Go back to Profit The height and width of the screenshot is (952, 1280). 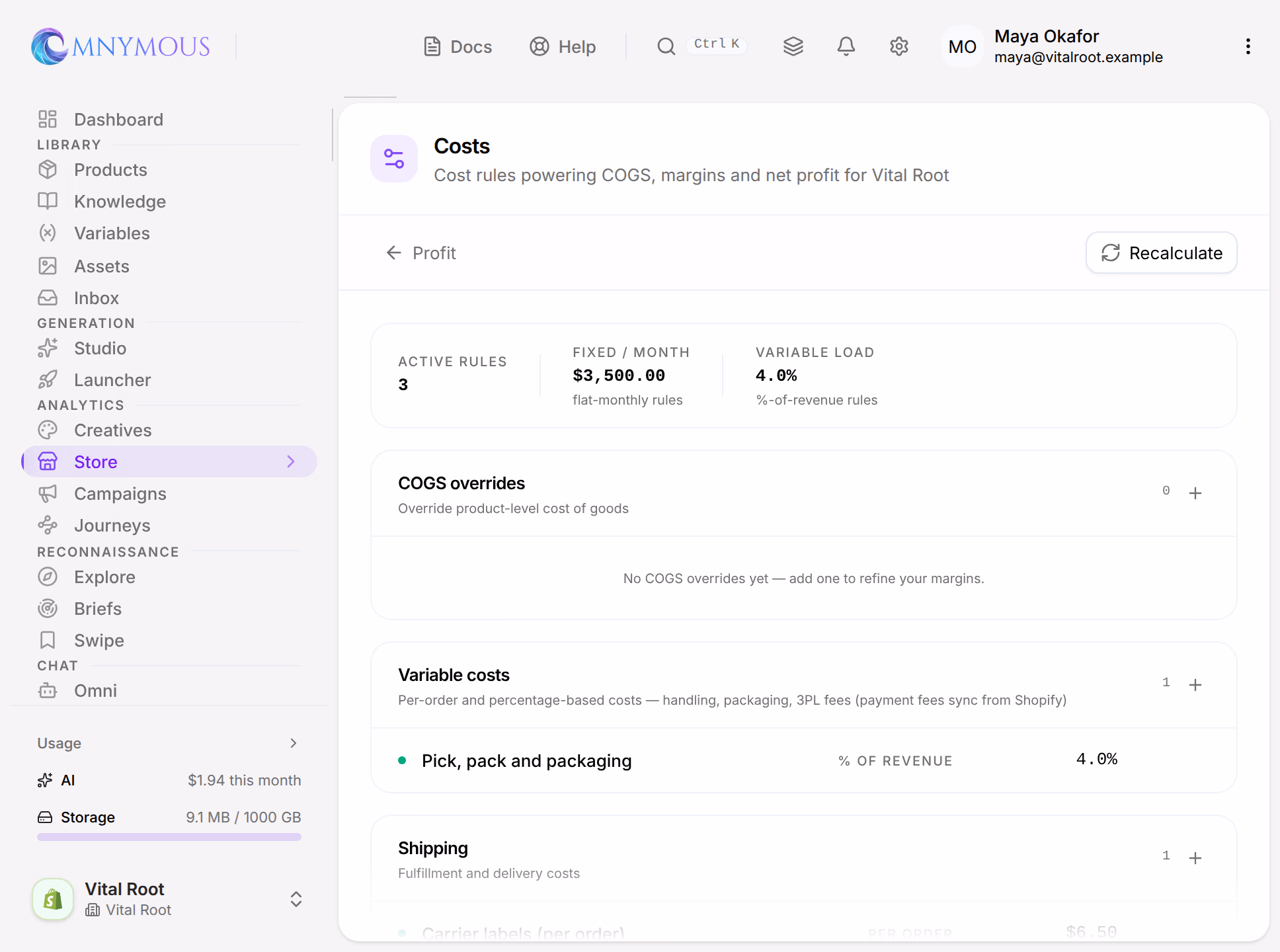click(421, 253)
